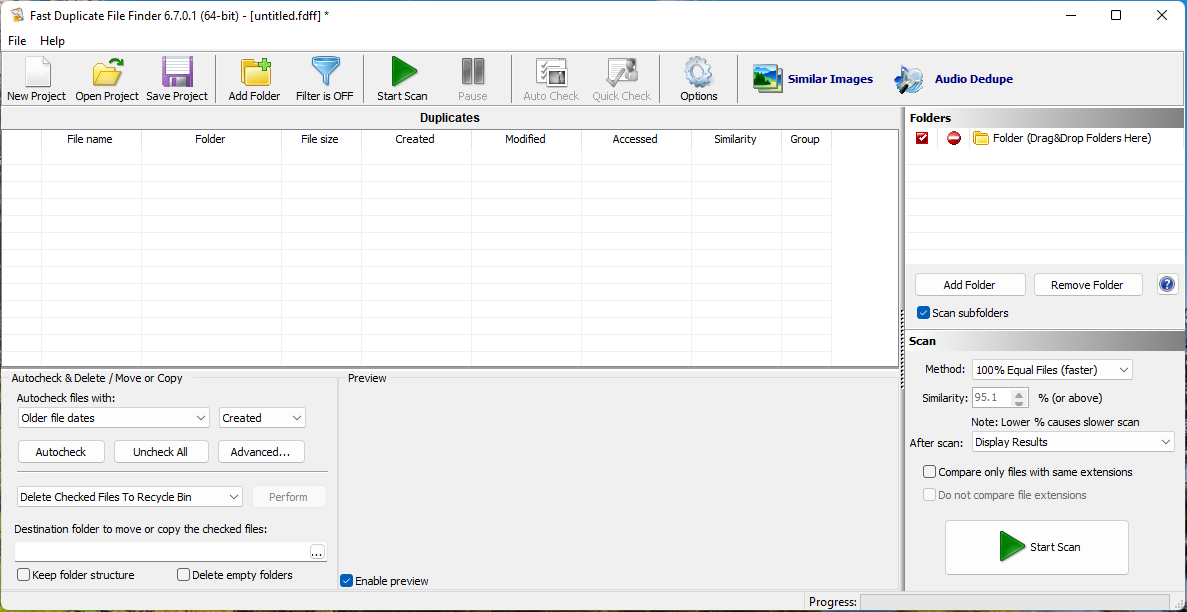
Task: Open the Help menu
Action: click(x=52, y=41)
